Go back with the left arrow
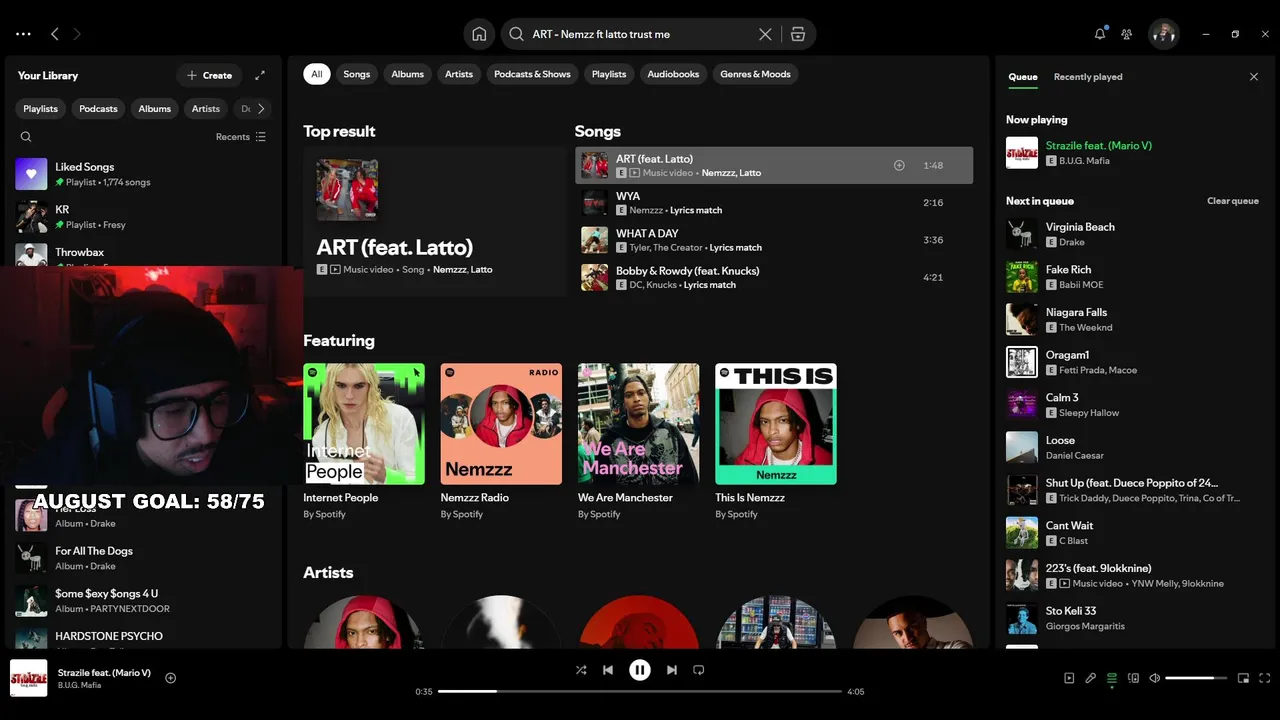1280x720 pixels. pos(55,34)
